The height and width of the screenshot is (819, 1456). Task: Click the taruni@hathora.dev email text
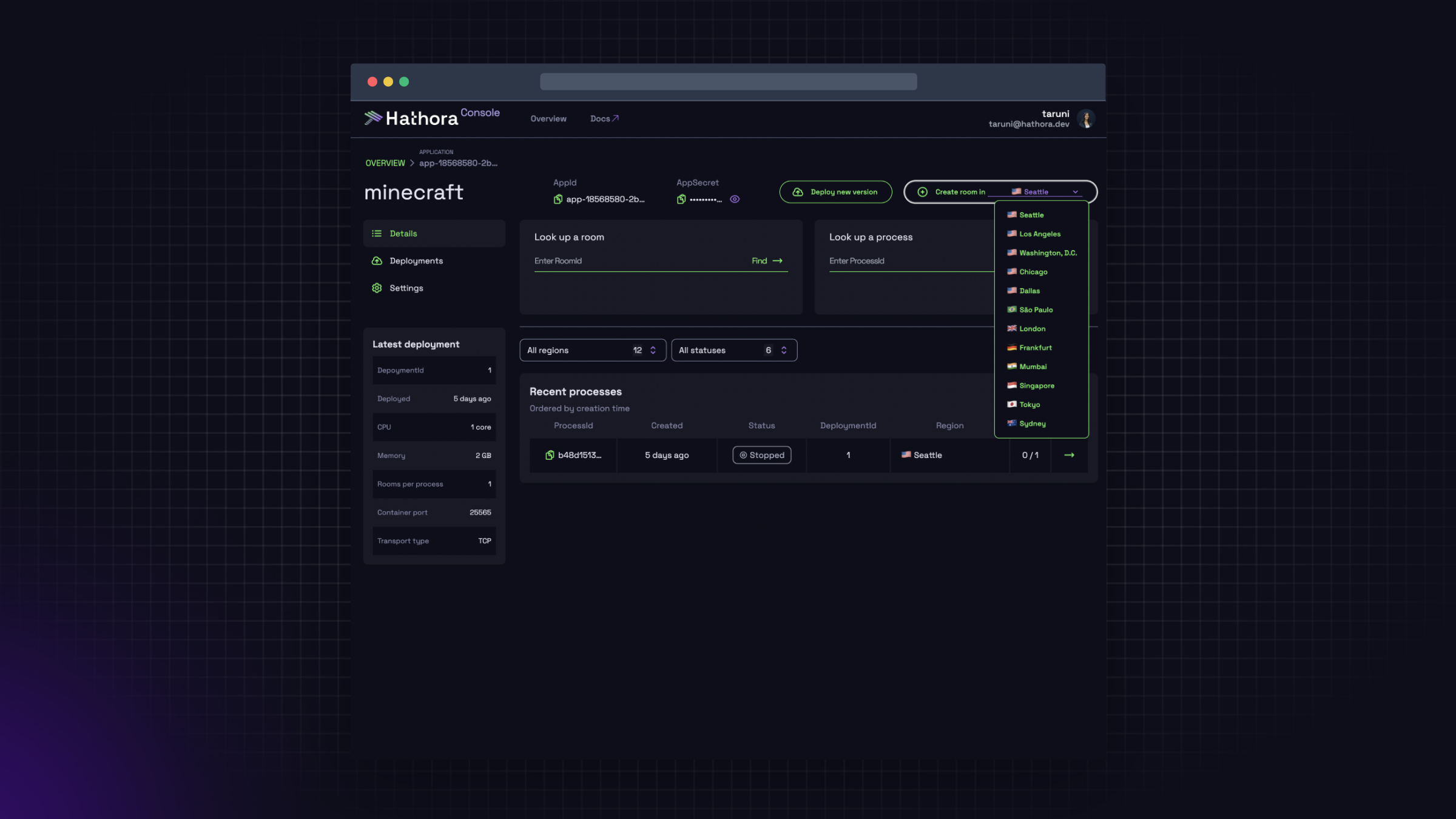(1029, 124)
